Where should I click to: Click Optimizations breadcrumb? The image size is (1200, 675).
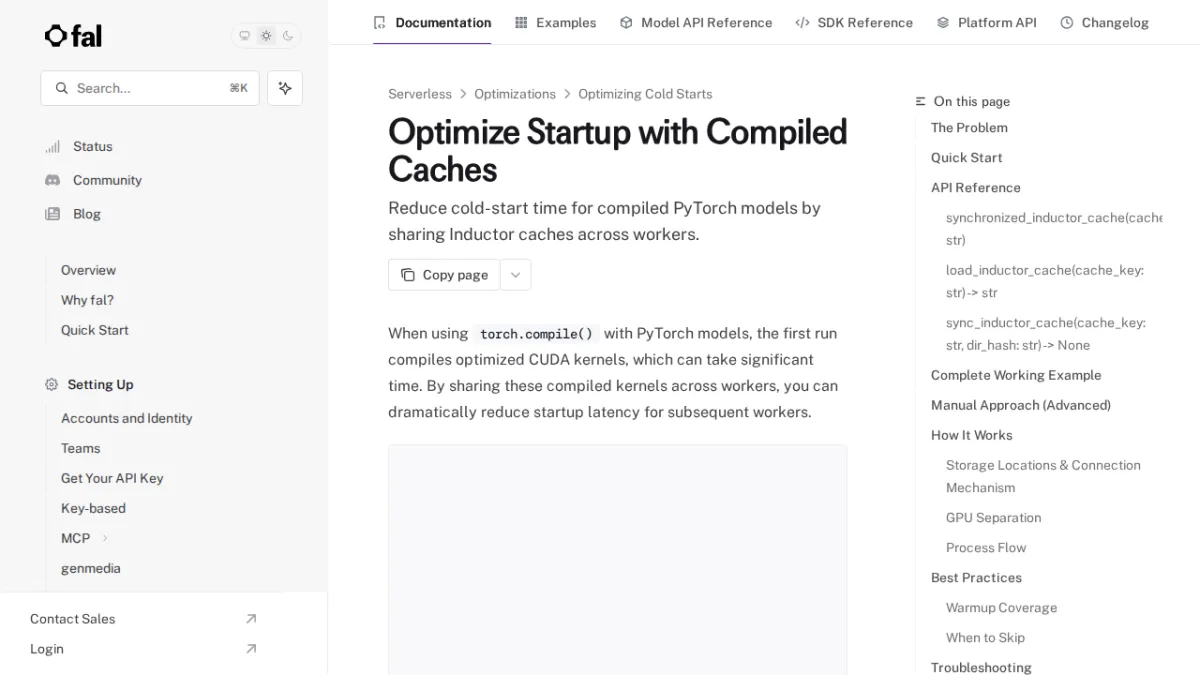coord(515,94)
